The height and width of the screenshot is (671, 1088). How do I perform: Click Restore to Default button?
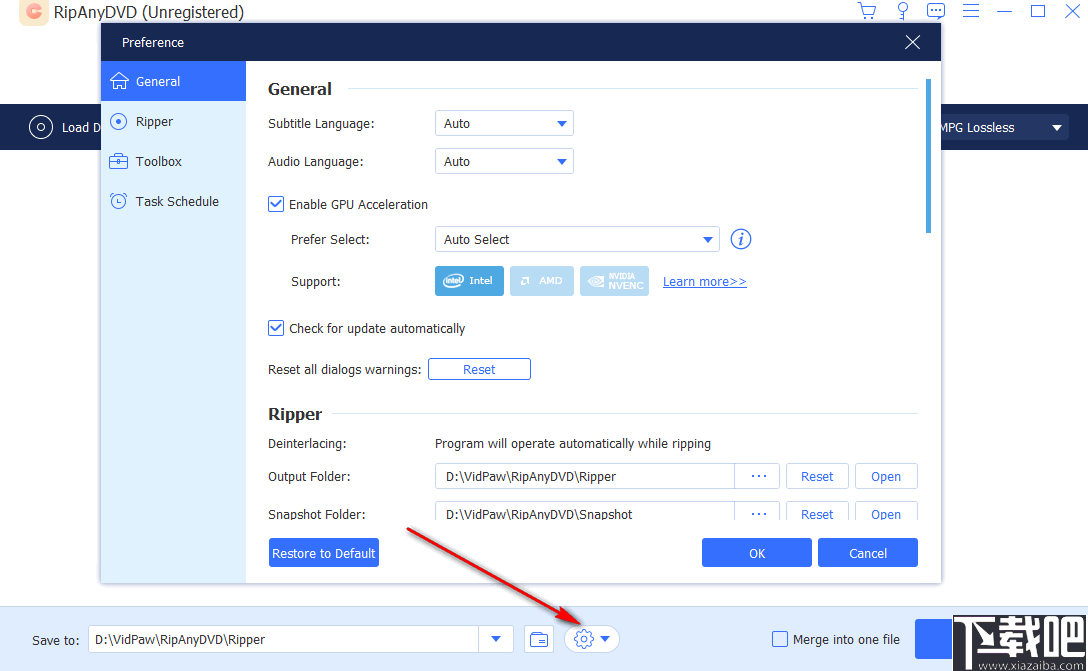(x=324, y=553)
